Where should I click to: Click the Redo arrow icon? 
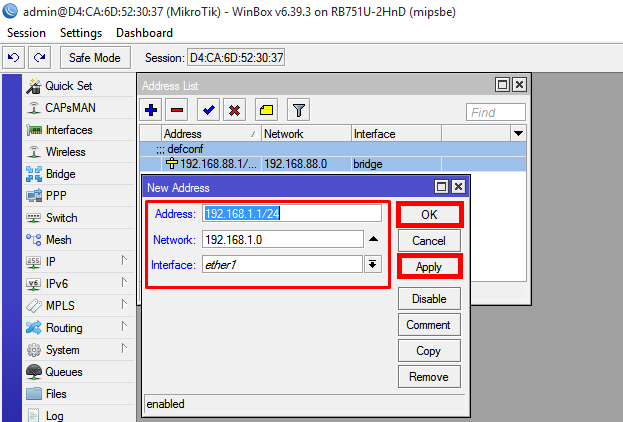39,58
